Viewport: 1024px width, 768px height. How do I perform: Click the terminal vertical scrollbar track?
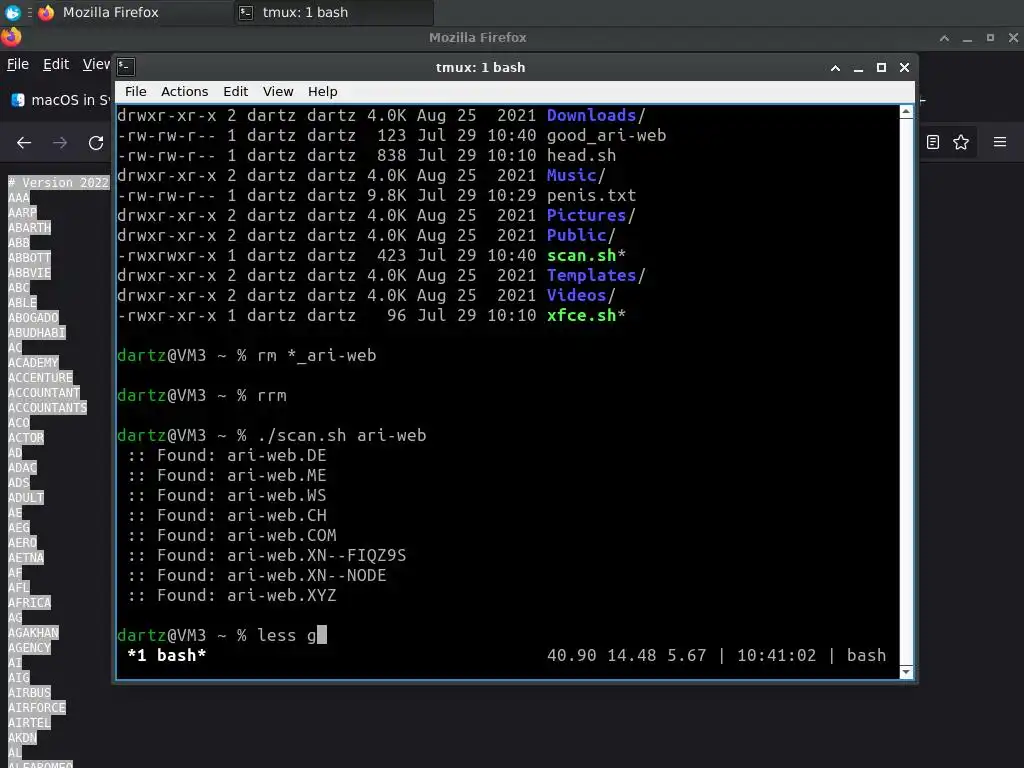tap(906, 392)
